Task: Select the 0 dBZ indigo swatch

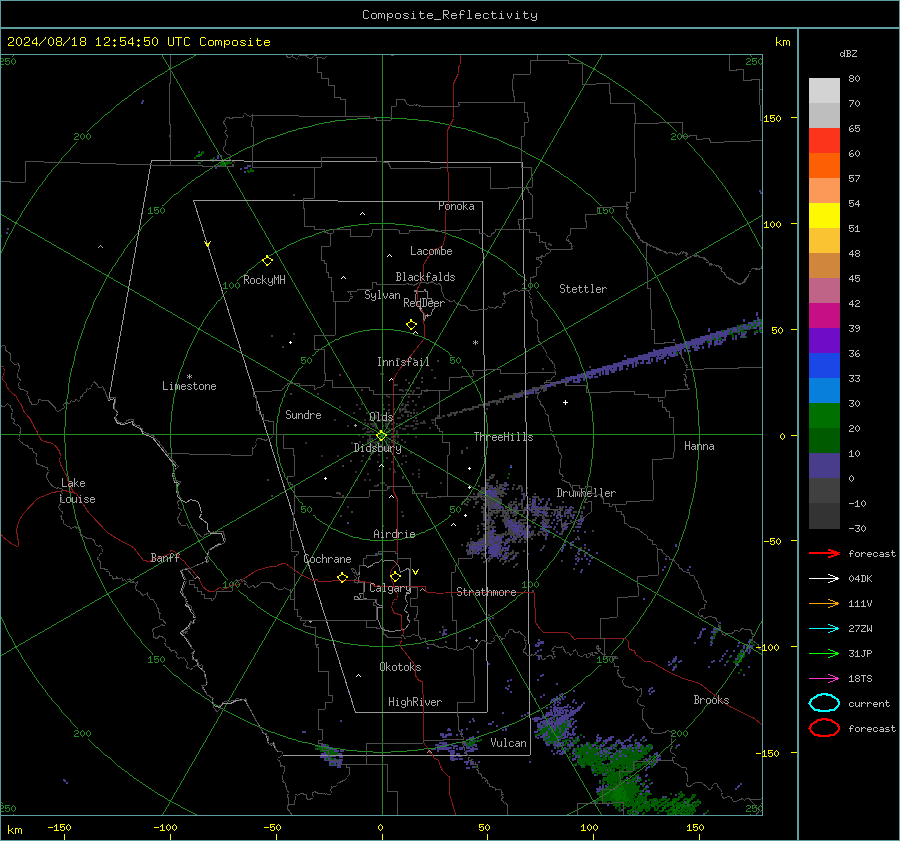Action: coord(824,466)
